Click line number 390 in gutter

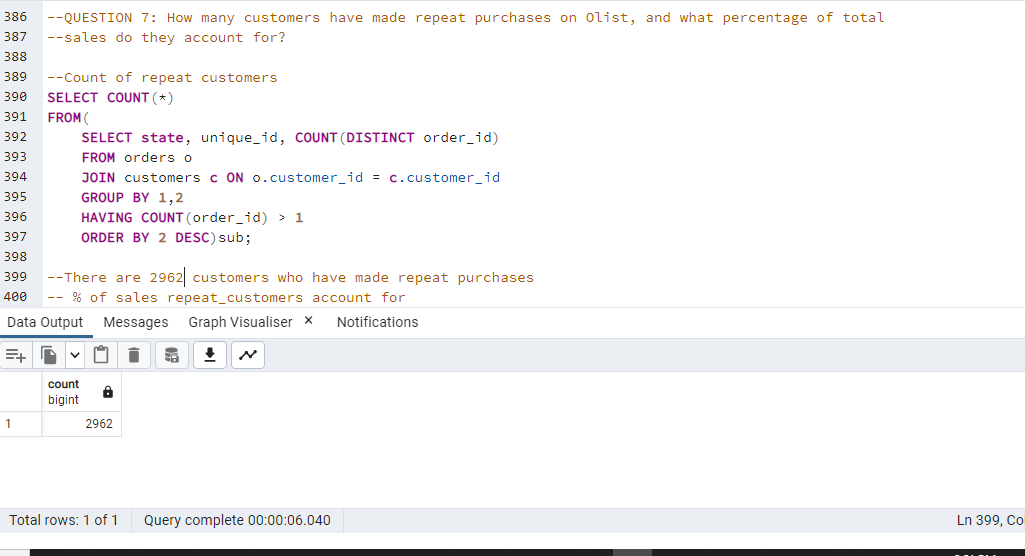tap(16, 97)
